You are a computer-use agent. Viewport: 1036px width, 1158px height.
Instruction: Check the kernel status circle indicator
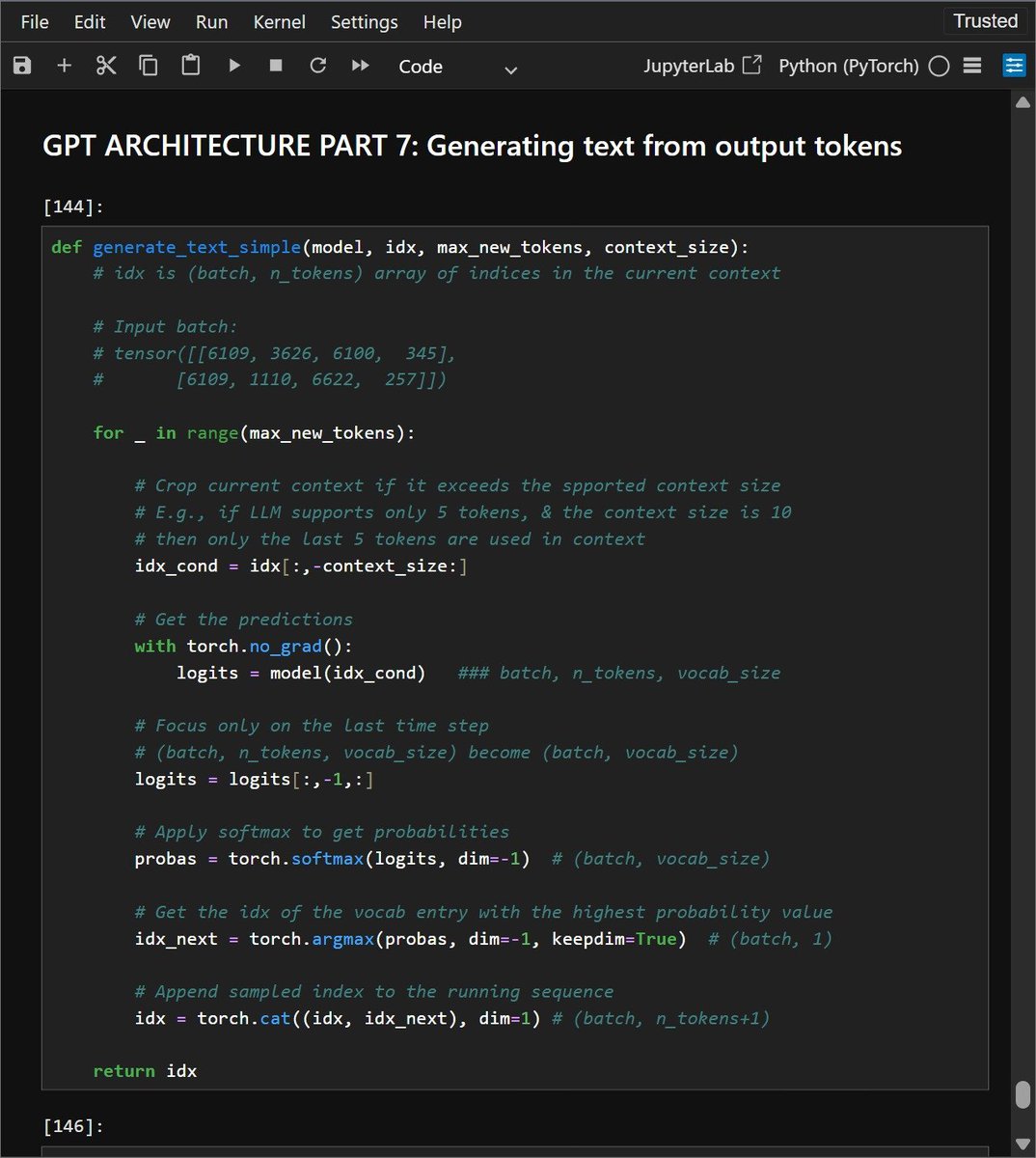tap(939, 66)
